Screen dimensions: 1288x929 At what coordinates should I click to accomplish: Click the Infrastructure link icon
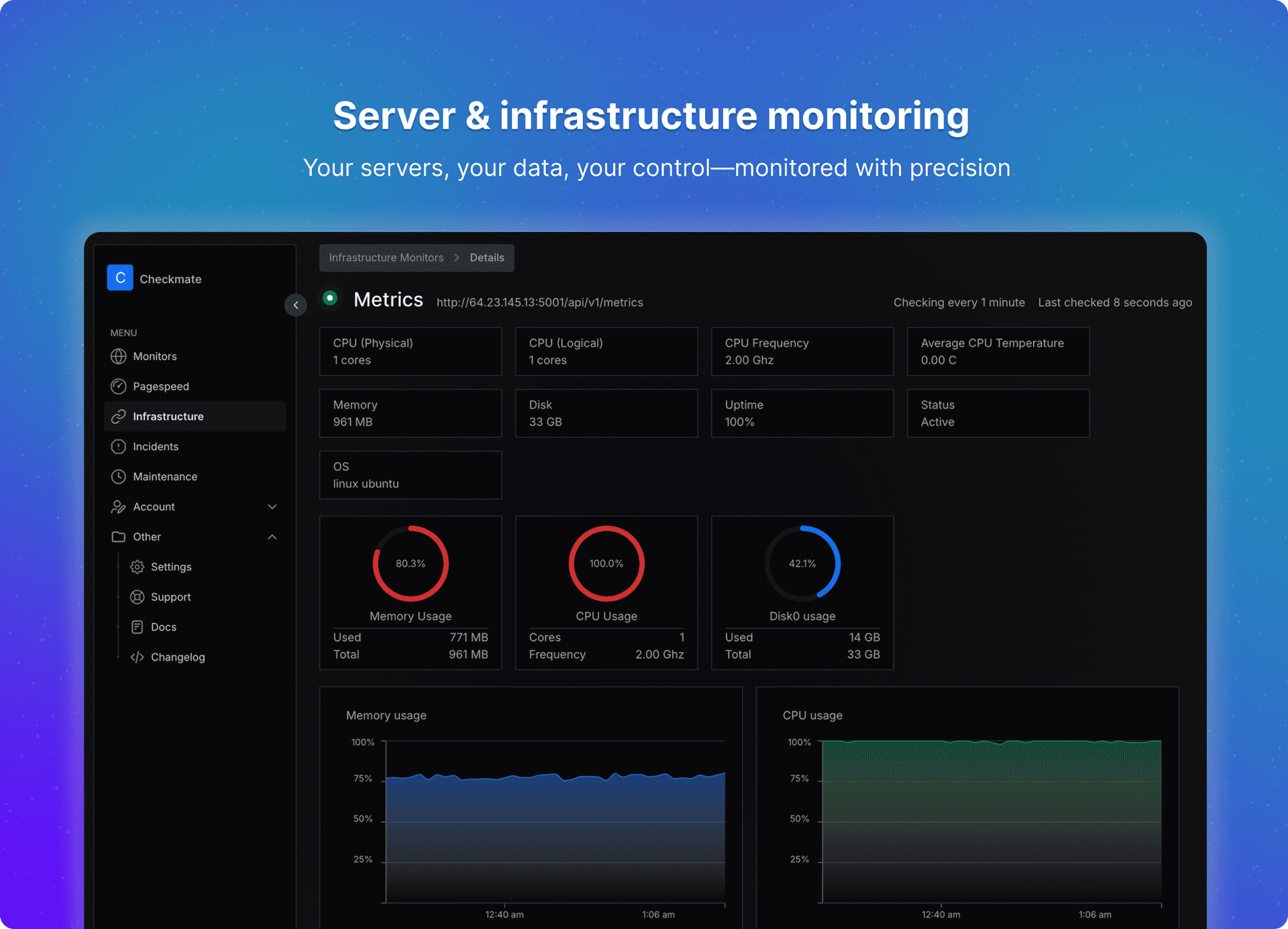[x=119, y=417]
